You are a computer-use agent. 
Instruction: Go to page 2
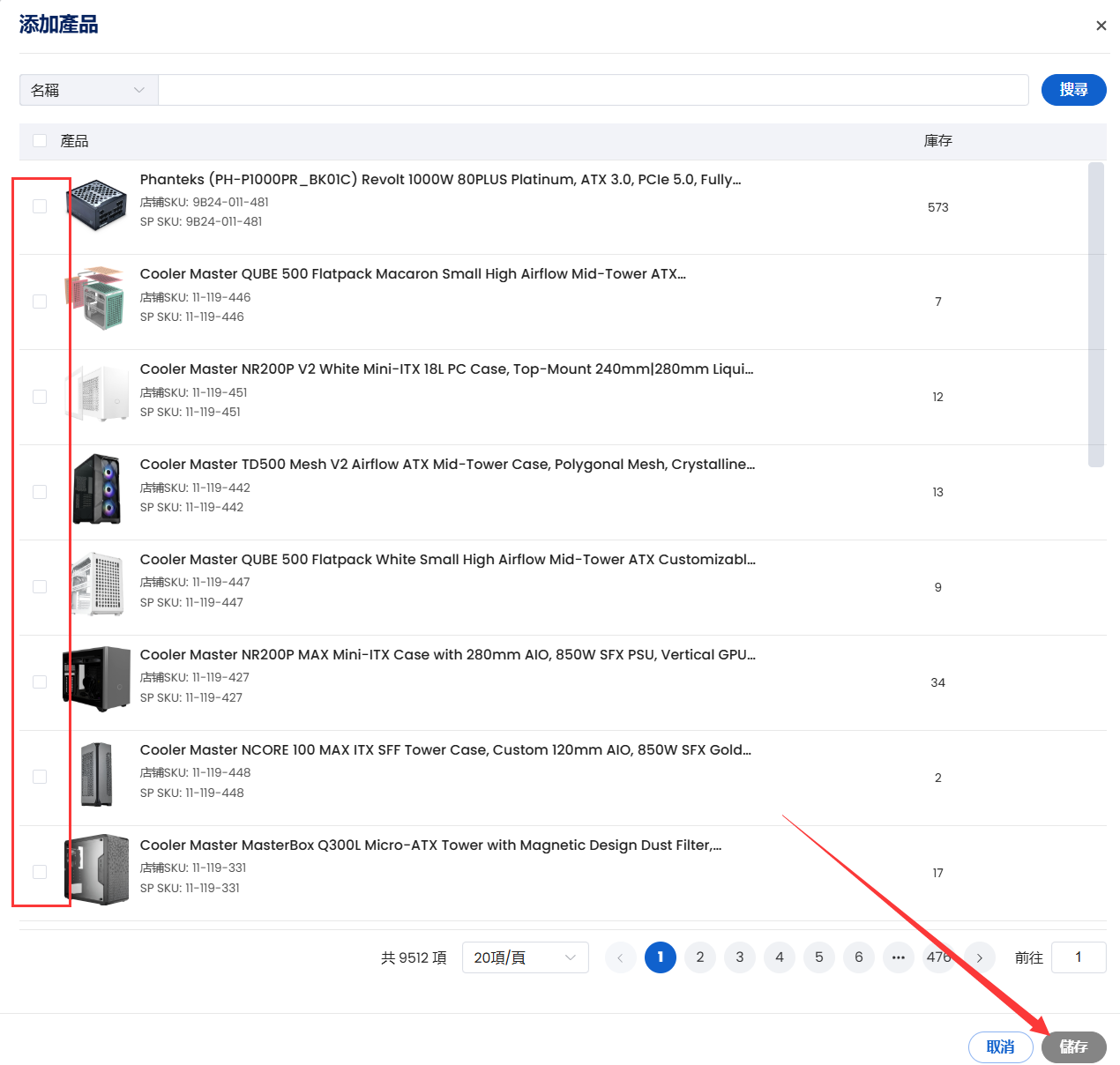click(700, 957)
